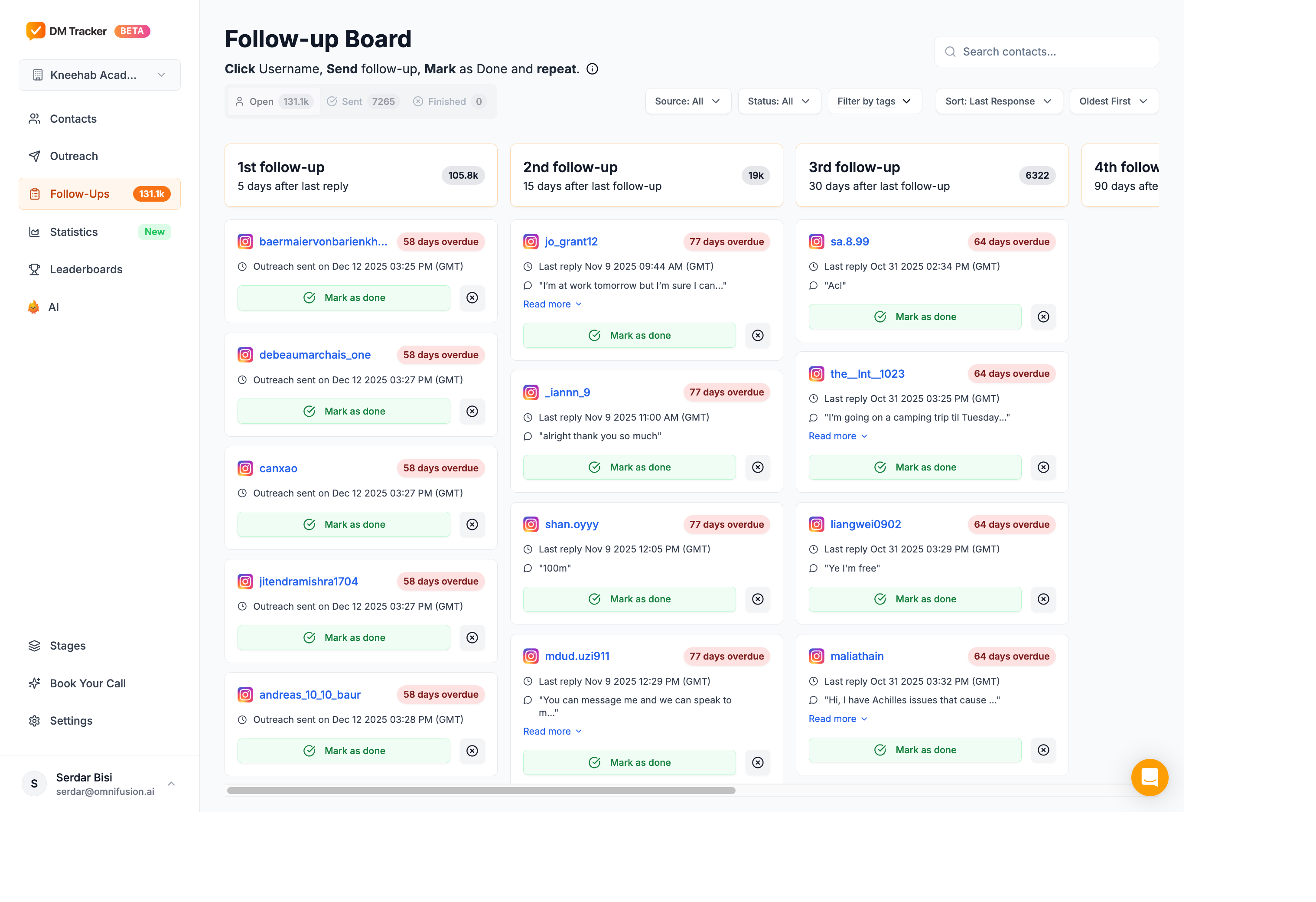Mark liangwei0902 follow-up as done
The height and width of the screenshot is (902, 1316).
tap(915, 599)
